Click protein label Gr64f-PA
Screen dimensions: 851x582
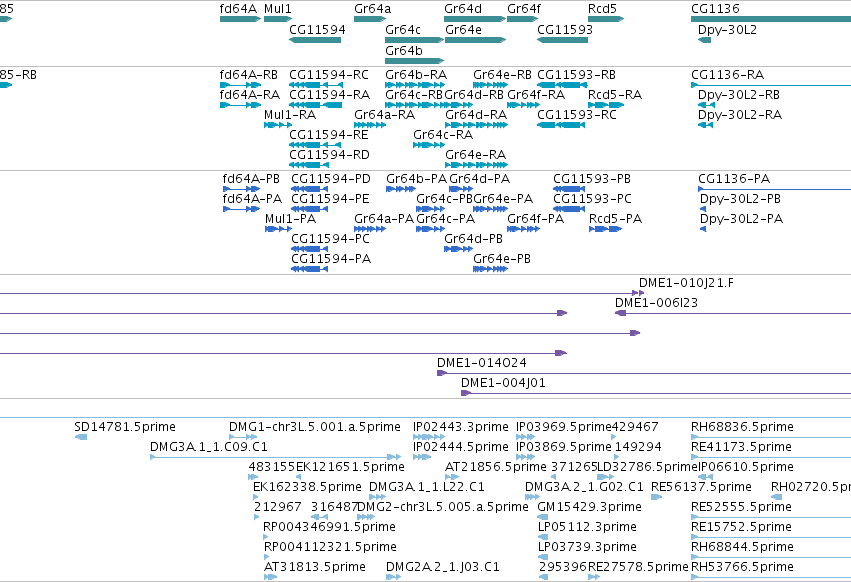pos(536,219)
